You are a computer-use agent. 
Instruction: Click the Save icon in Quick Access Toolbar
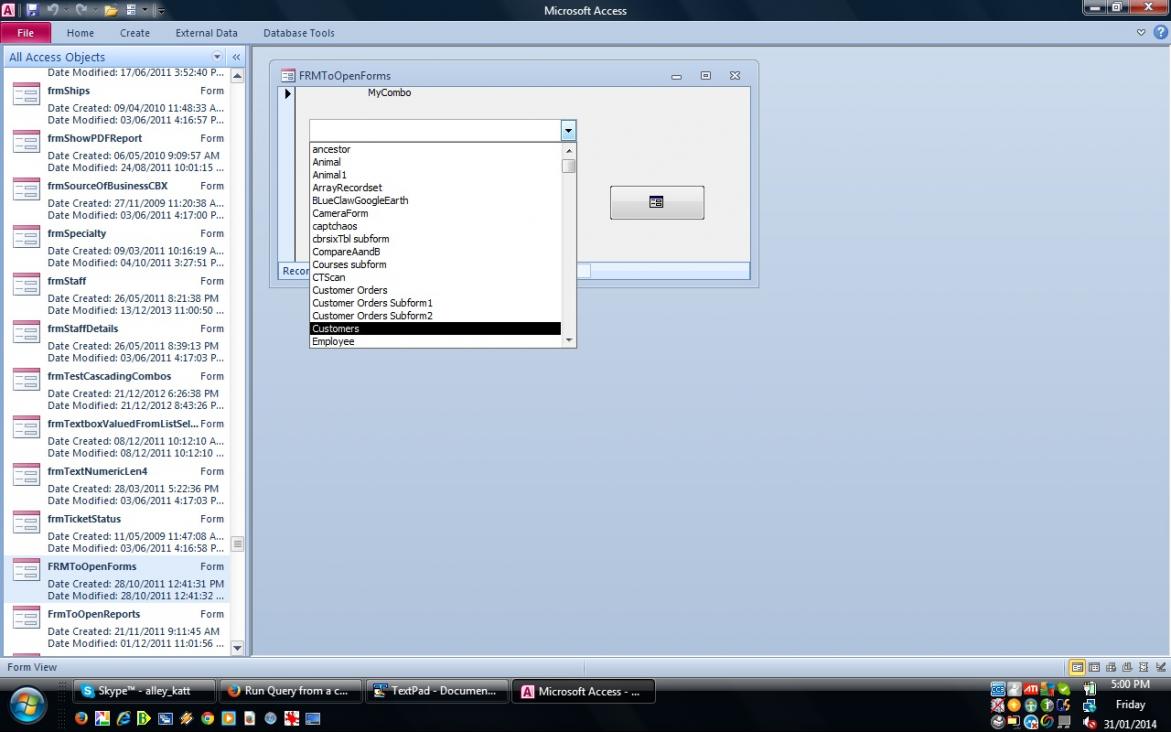click(x=31, y=10)
